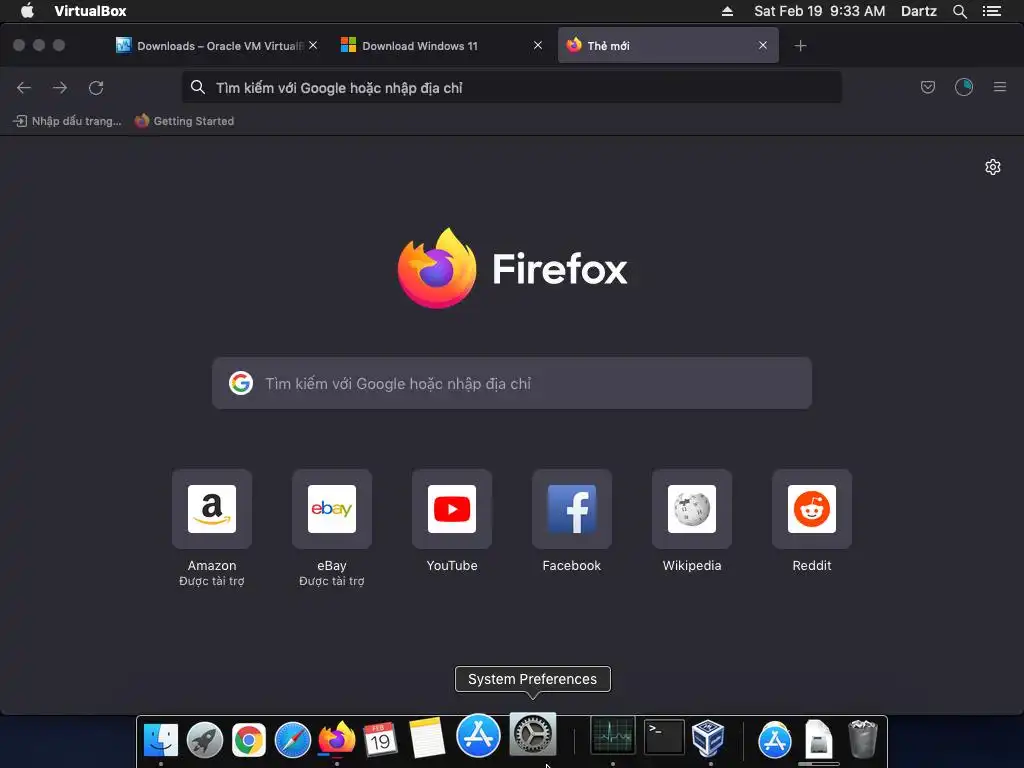Open Google Chrome from the Dock

(x=249, y=739)
